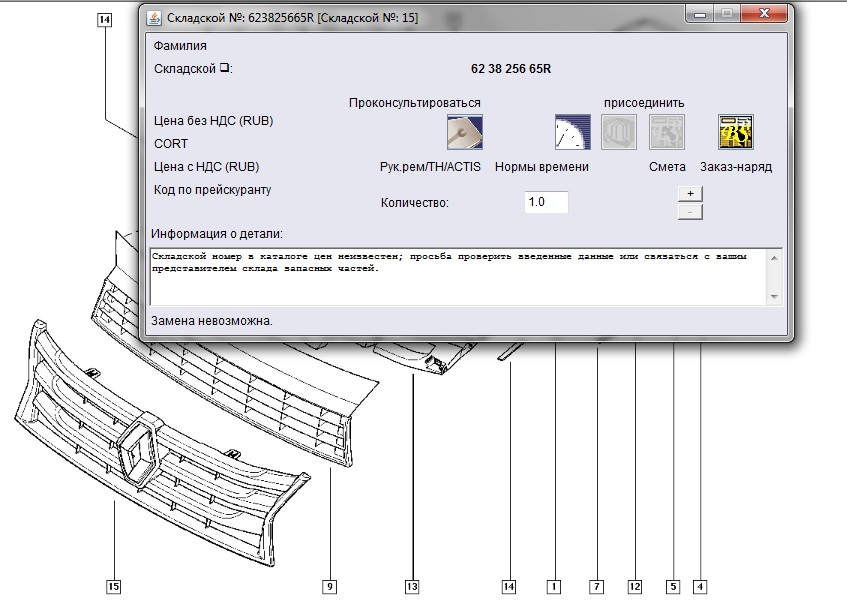Click the Количество quantity input field
Viewport: 847px width, 603px height.
[546, 202]
